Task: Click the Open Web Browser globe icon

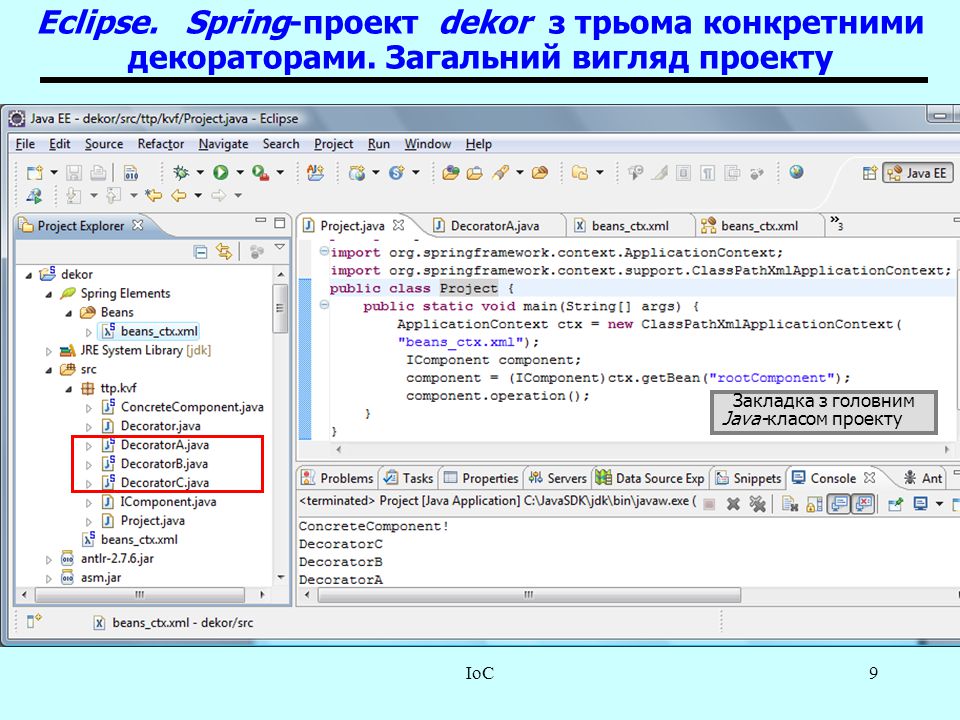Action: (x=796, y=172)
